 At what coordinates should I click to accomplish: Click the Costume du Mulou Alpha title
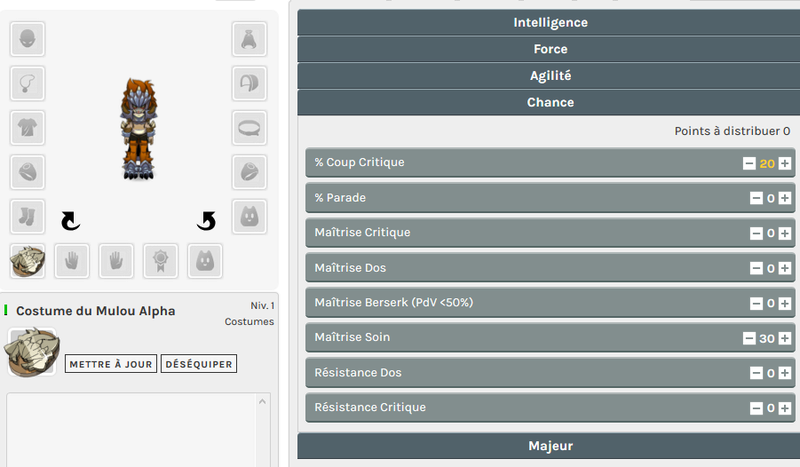(95, 311)
